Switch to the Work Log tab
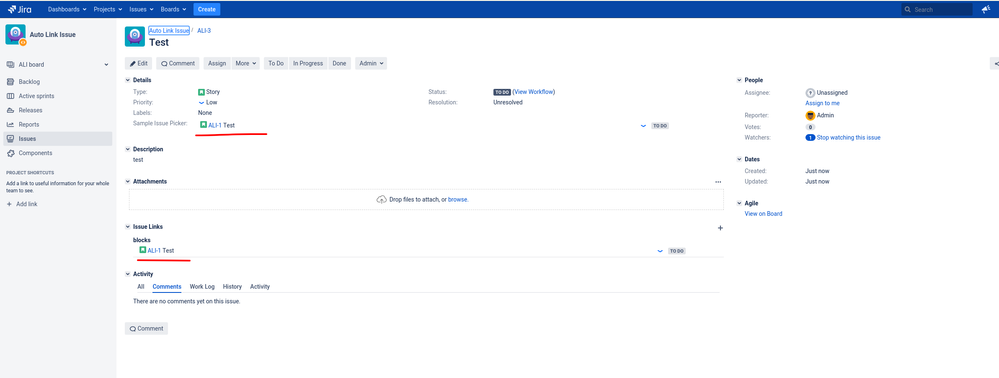Screen dimensions: 999x378 pyautogui.click(x=202, y=287)
